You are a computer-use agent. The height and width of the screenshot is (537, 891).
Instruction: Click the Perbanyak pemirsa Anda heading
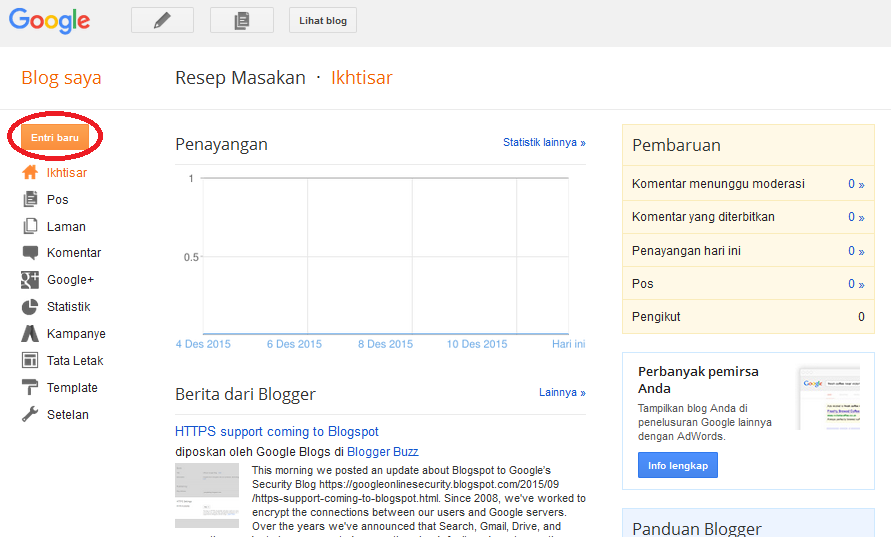[x=698, y=380]
